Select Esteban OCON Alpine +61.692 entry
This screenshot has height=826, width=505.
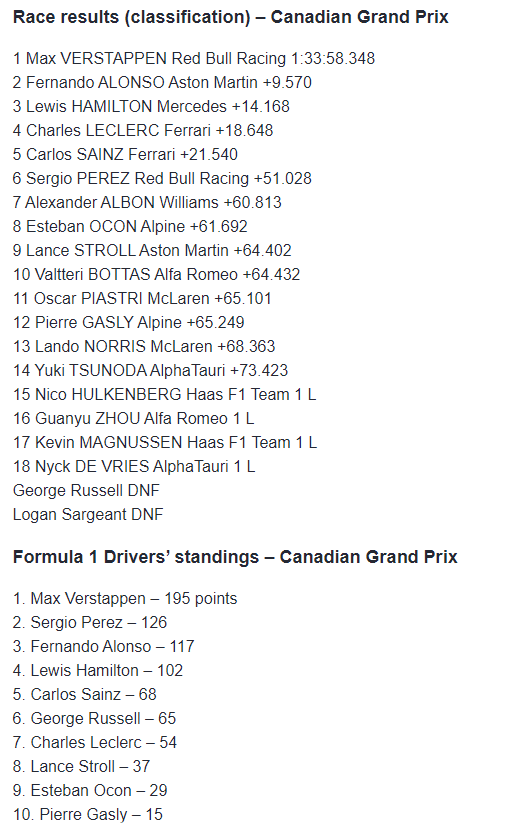click(130, 226)
